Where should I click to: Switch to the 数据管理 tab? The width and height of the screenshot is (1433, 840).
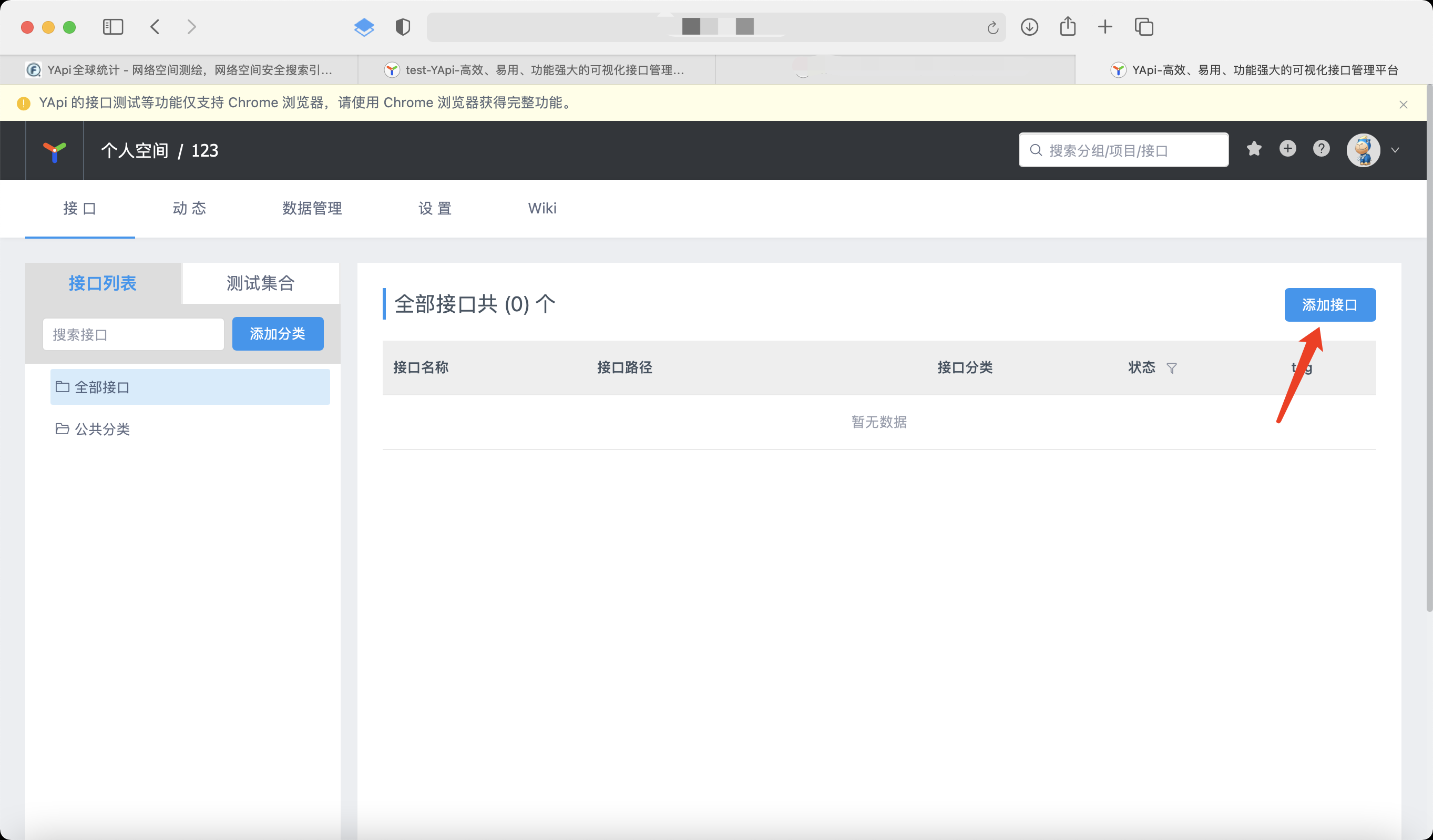point(312,208)
